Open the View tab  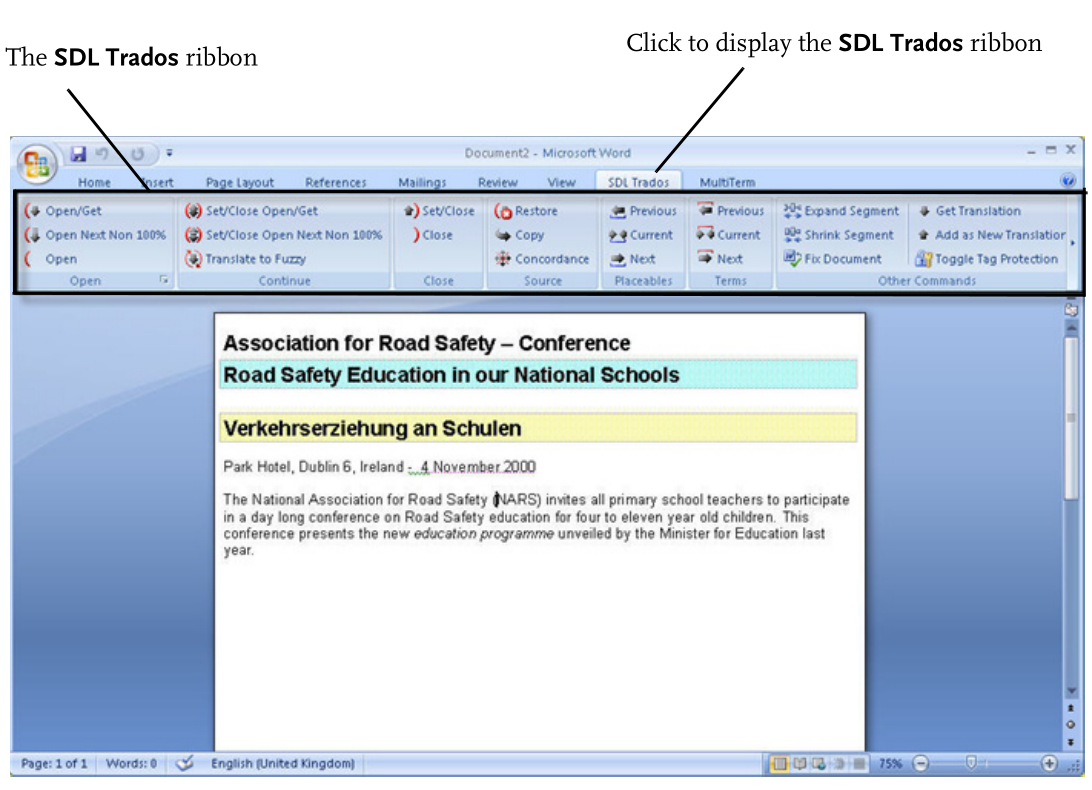(x=561, y=182)
